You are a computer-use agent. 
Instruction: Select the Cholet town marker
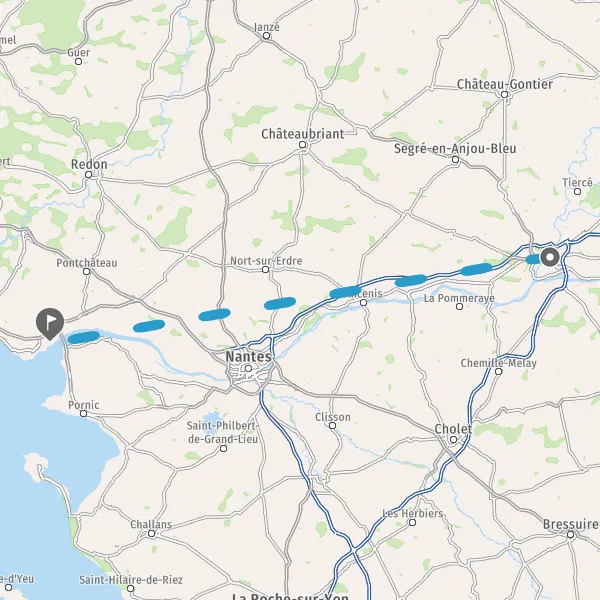coord(453,439)
